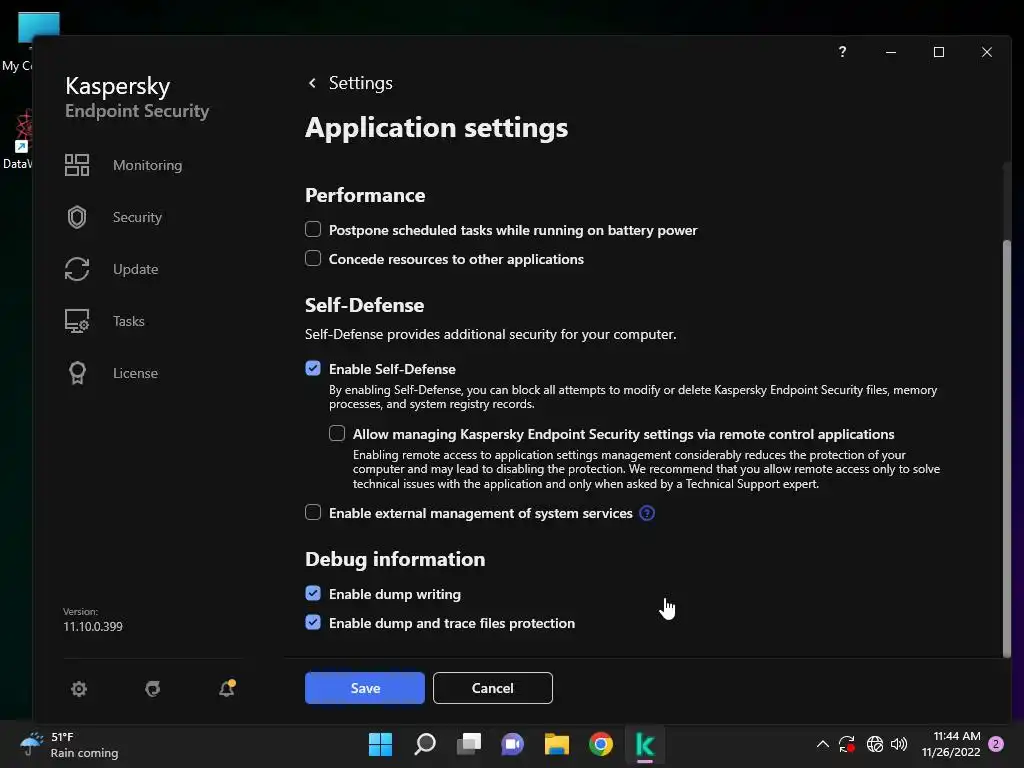Uncheck Enable Self-Defense

tap(313, 368)
